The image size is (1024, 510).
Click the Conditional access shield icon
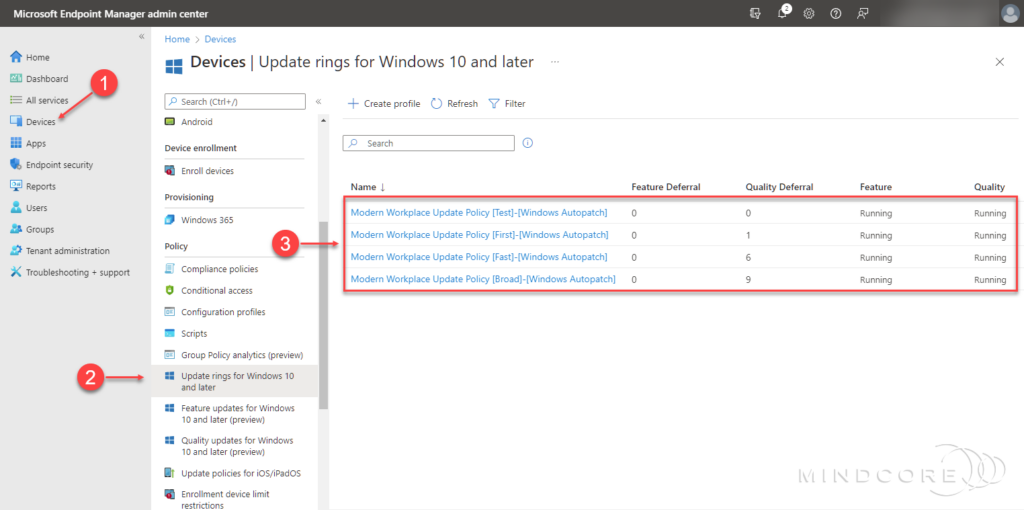click(170, 291)
